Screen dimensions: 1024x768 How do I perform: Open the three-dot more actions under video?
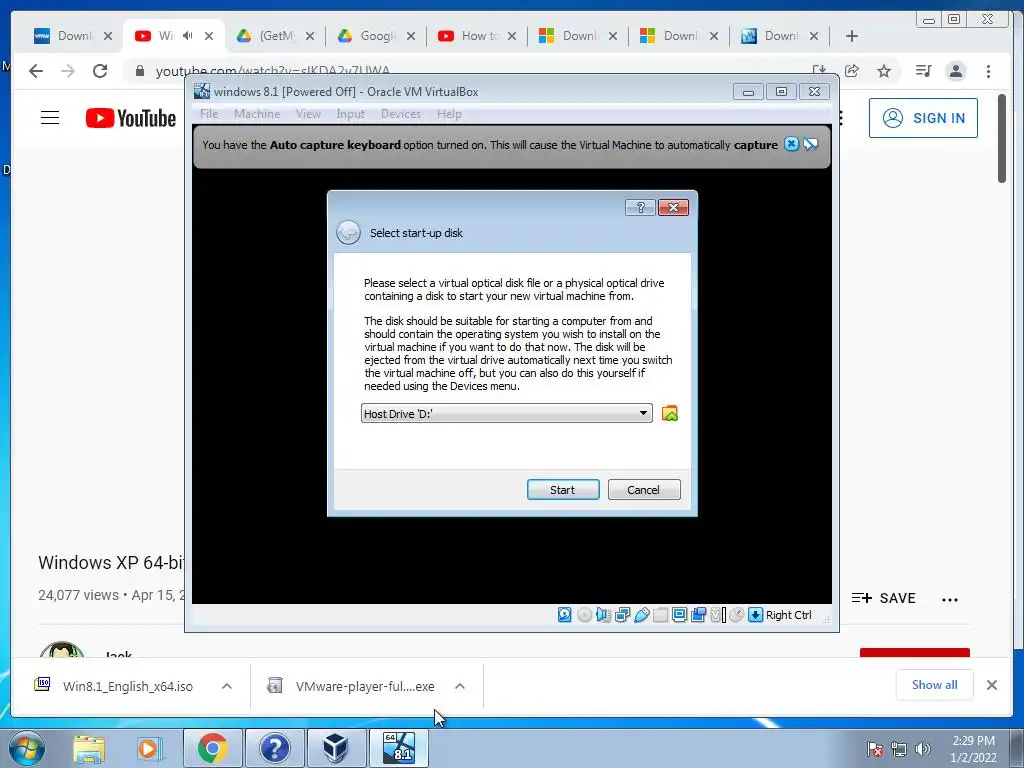pos(950,599)
